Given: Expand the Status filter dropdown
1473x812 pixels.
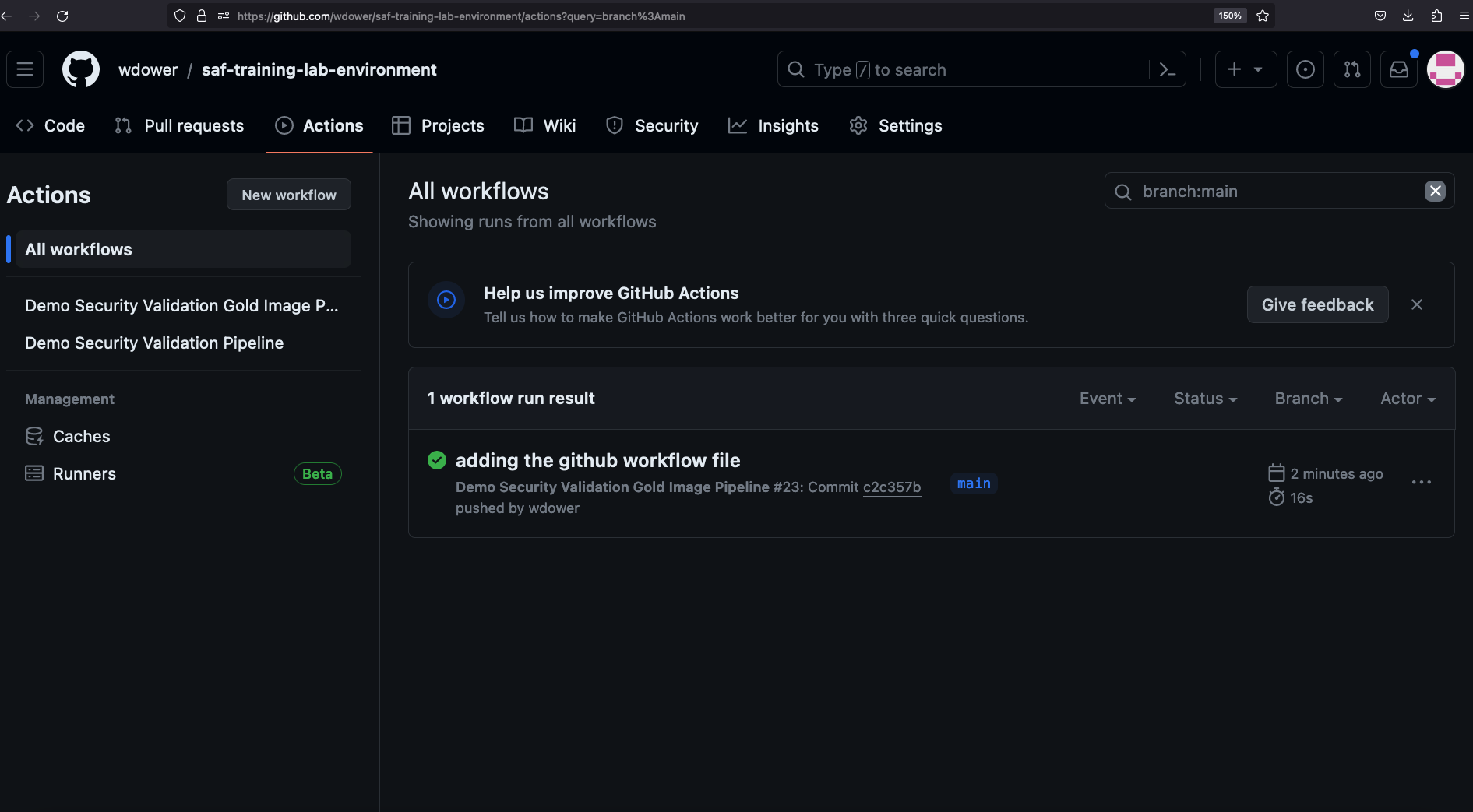Looking at the screenshot, I should click(1205, 399).
